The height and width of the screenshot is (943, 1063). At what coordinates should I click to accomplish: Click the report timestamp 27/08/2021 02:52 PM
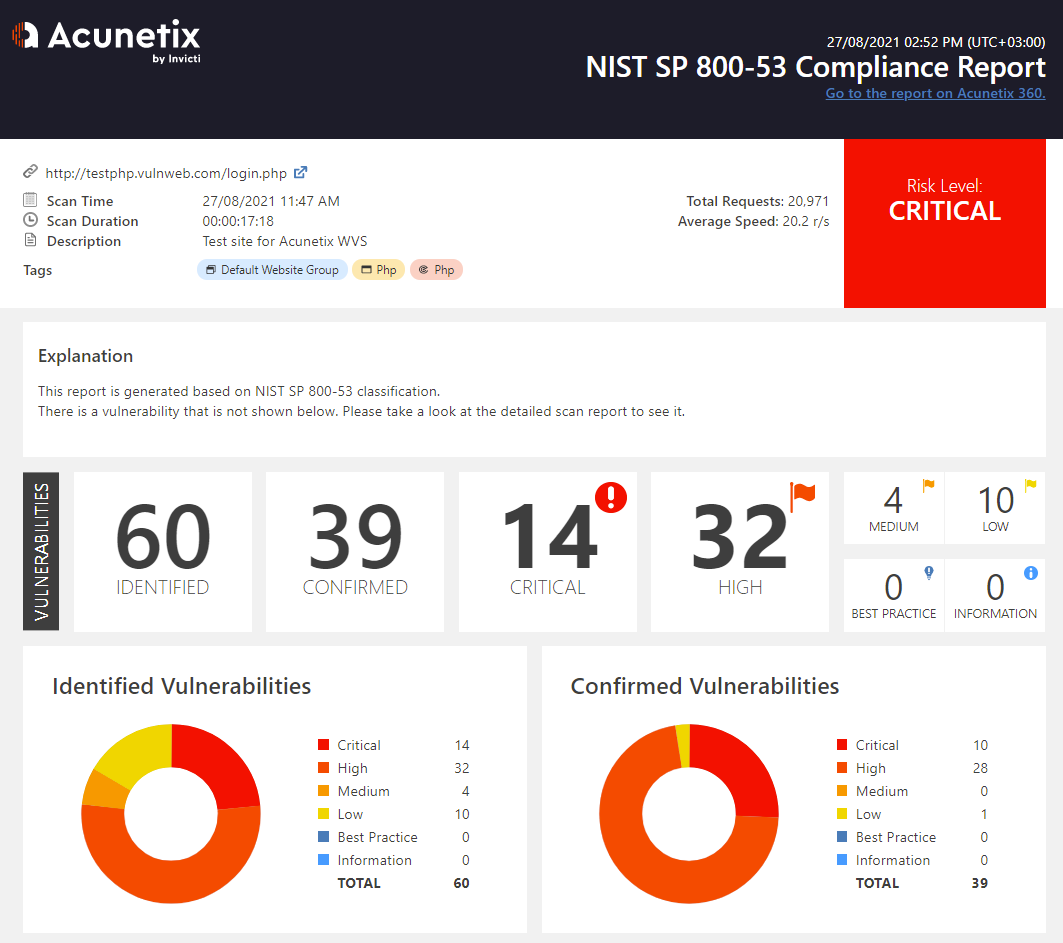(936, 42)
